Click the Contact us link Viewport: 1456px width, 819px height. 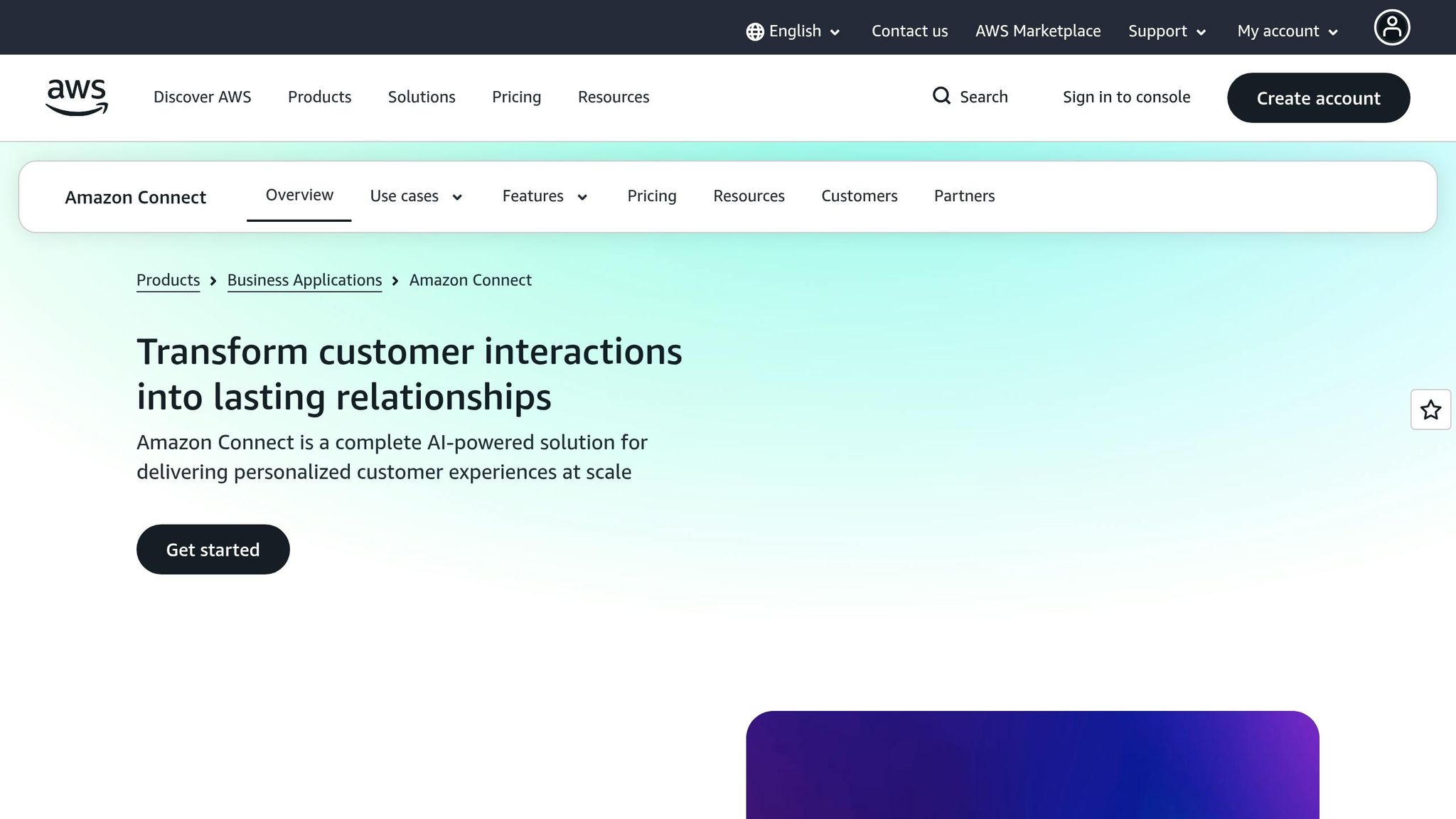(910, 31)
